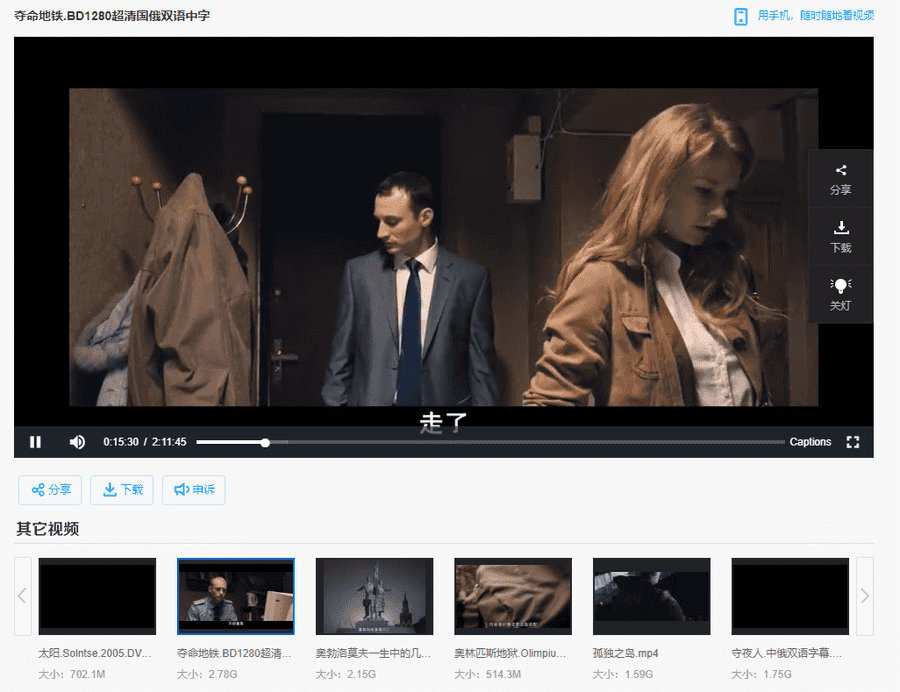Open the 夺命地铁.BD1280 video thumbnail
900x692 pixels.
[236, 596]
